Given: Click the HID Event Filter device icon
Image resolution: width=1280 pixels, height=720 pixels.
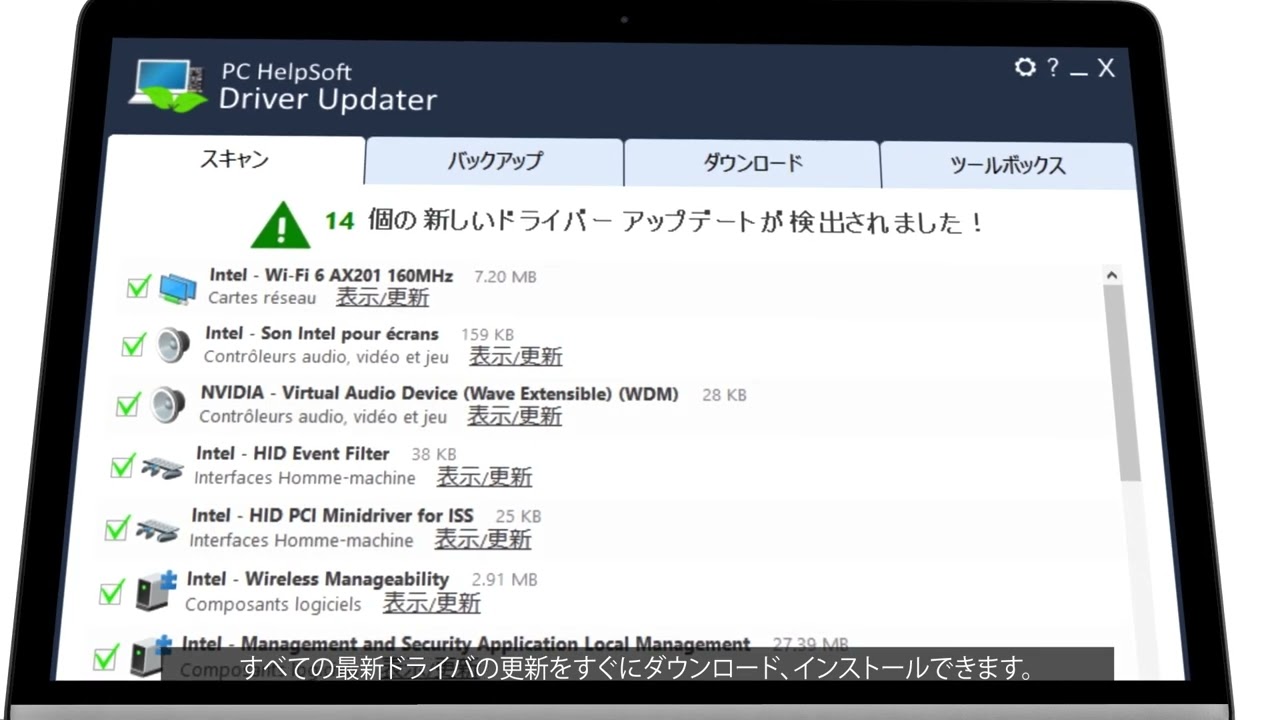Looking at the screenshot, I should click(x=162, y=466).
